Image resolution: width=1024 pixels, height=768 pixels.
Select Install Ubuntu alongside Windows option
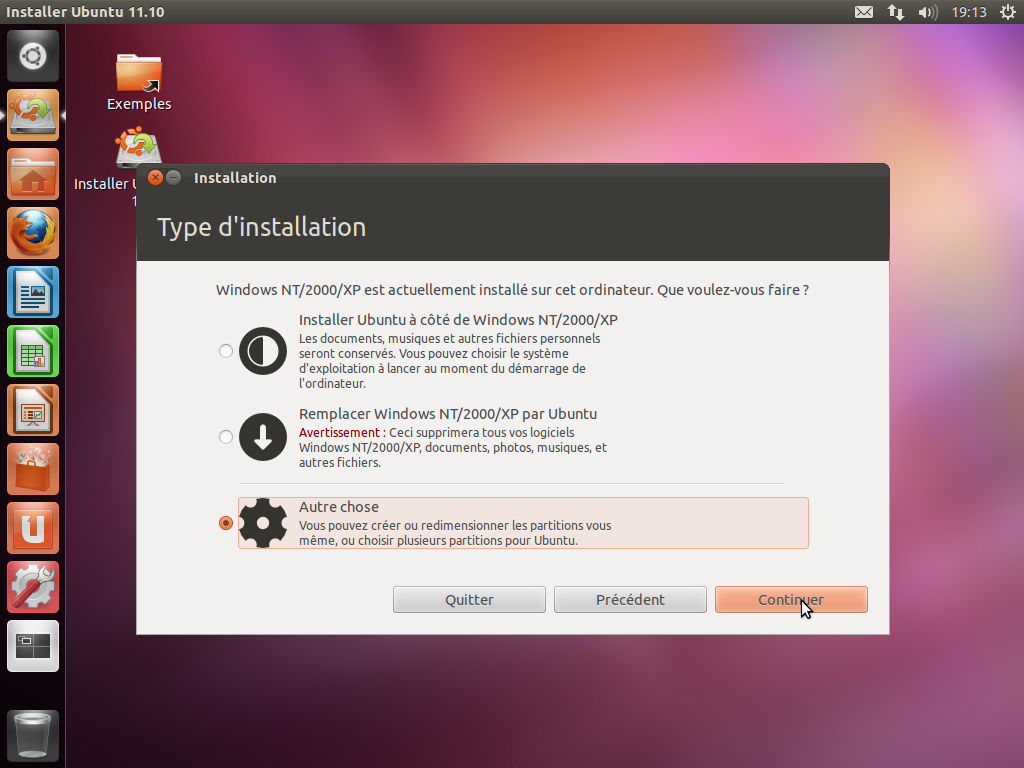click(x=226, y=351)
